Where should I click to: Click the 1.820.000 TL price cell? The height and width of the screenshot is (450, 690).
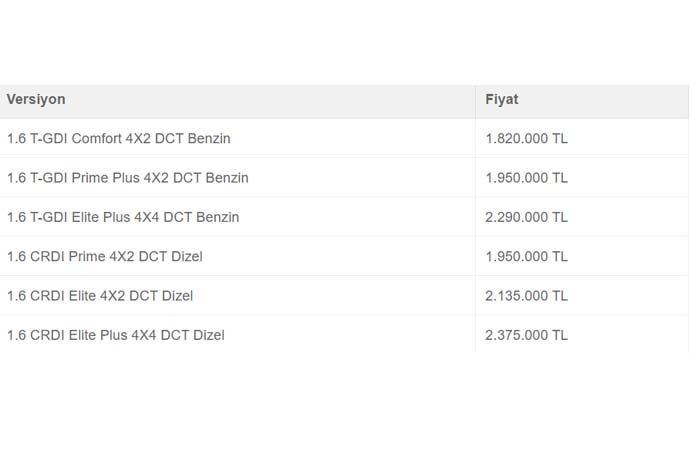point(526,139)
